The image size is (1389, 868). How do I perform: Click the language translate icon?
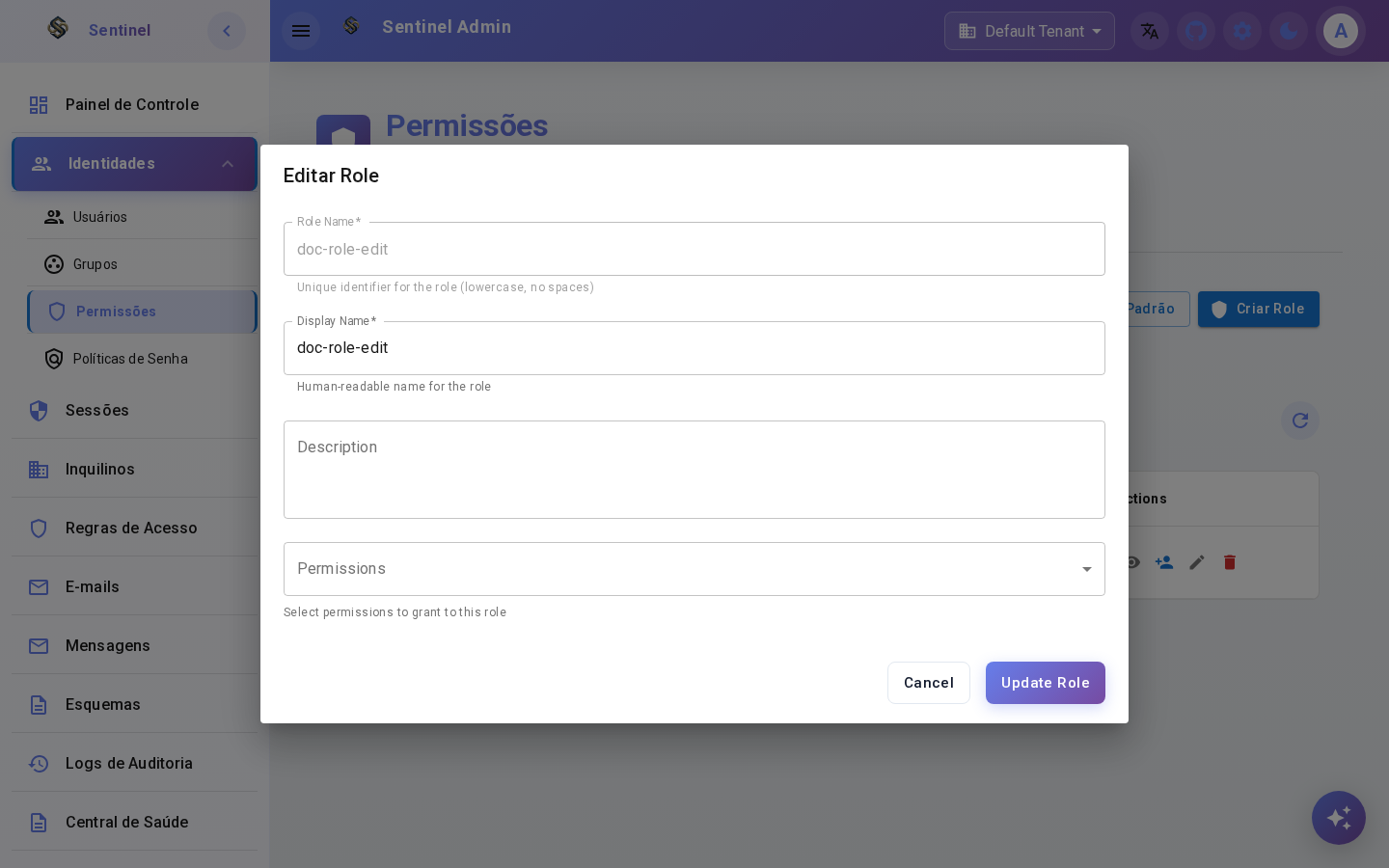[x=1150, y=31]
